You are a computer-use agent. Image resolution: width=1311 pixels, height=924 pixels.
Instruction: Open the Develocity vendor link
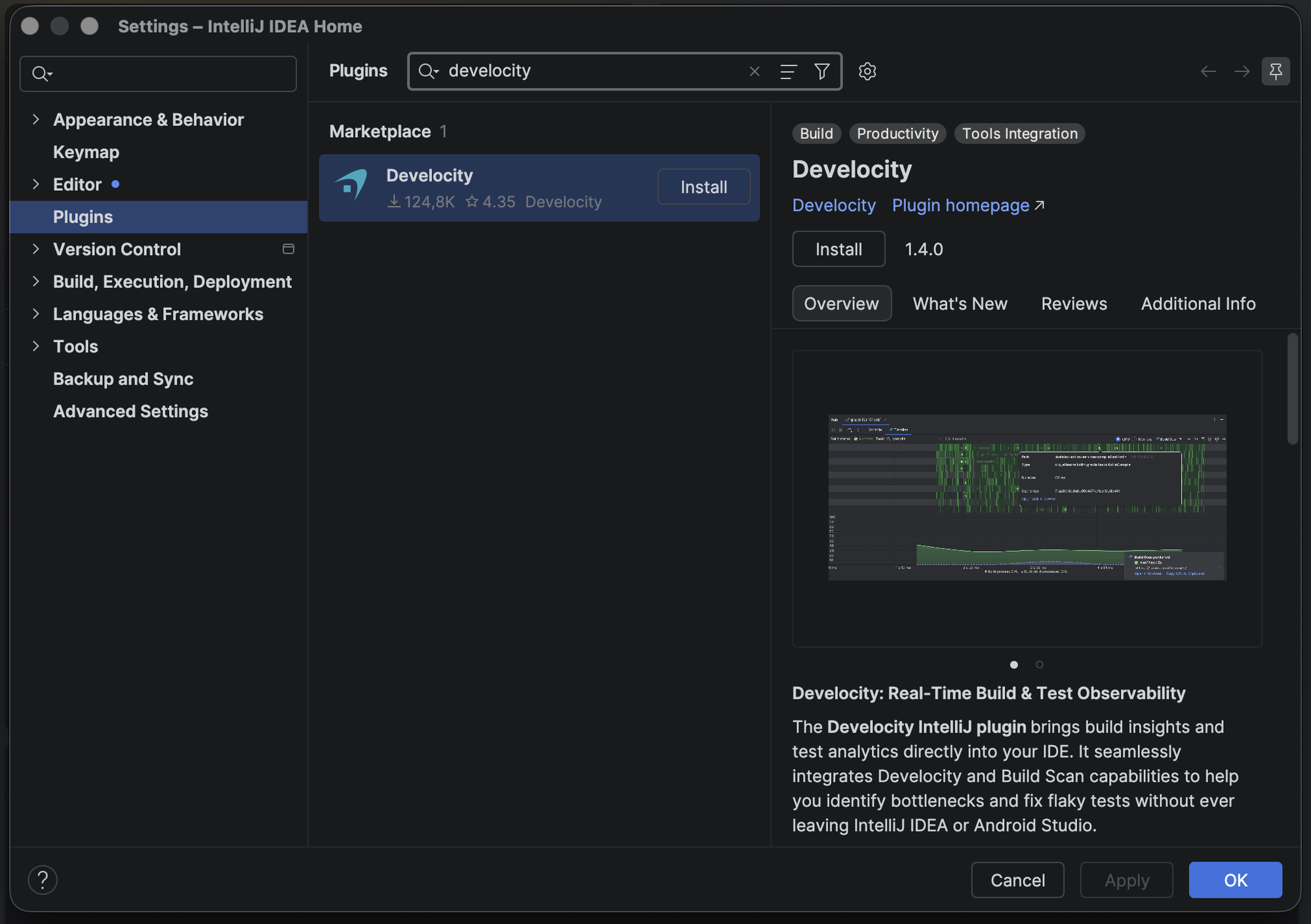(x=834, y=205)
